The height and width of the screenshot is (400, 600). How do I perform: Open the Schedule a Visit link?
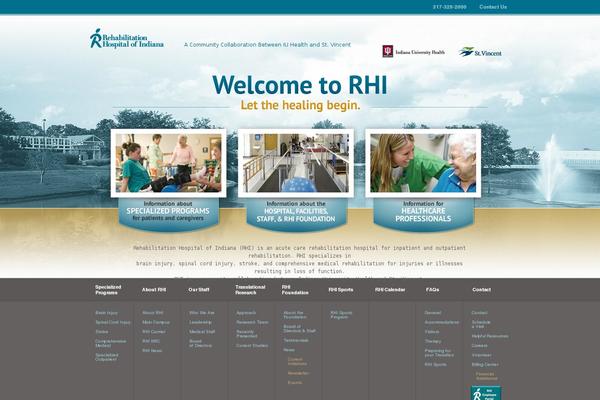[481, 324]
